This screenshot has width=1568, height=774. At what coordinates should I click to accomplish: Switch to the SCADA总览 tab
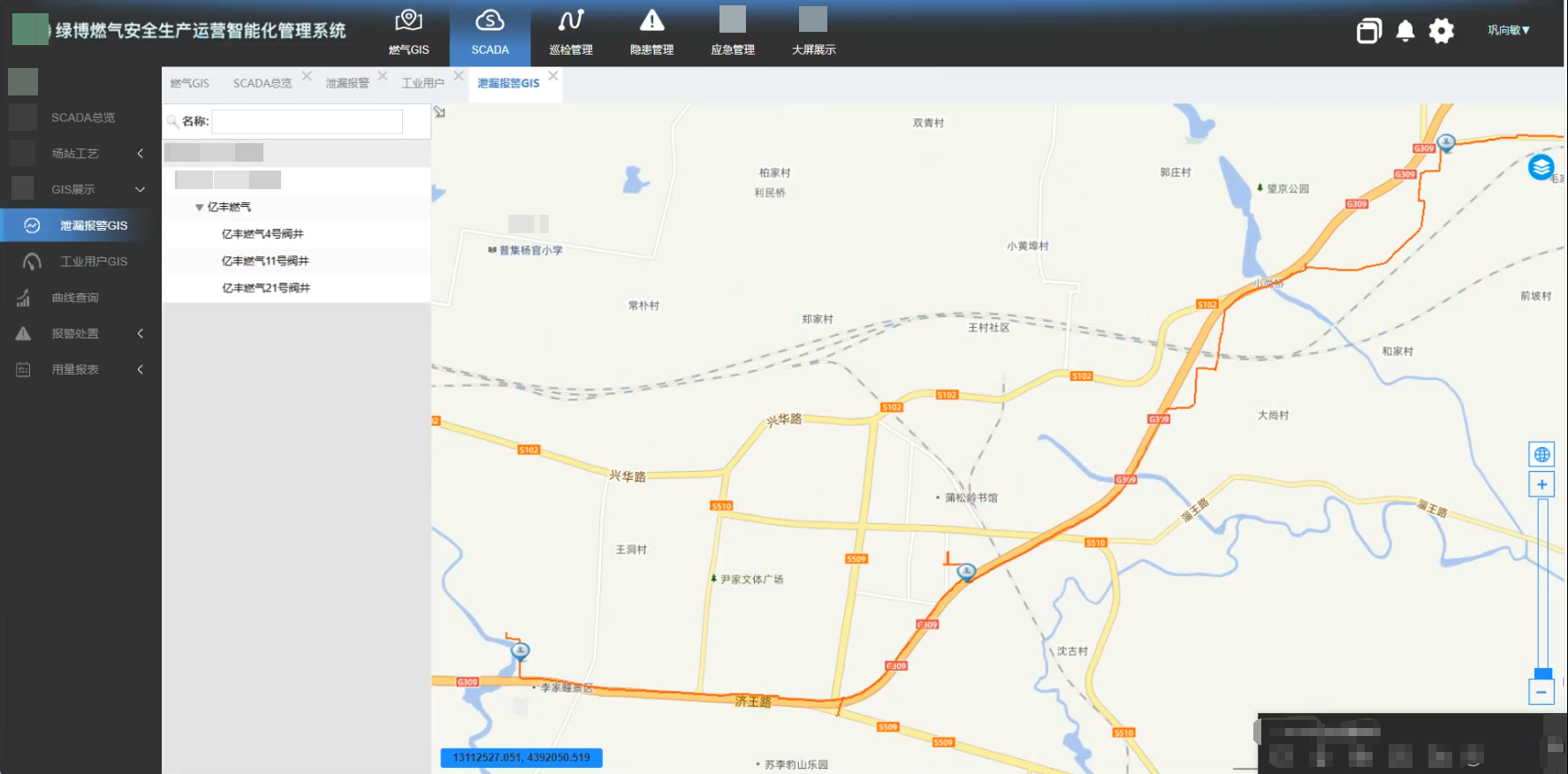[263, 84]
